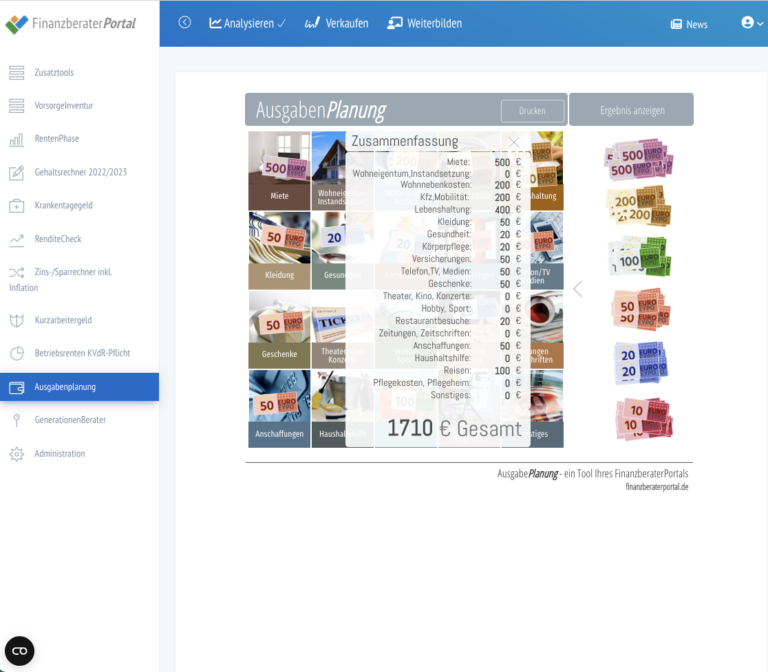Click the Administration gear icon
Image resolution: width=768 pixels, height=672 pixels.
tap(17, 454)
